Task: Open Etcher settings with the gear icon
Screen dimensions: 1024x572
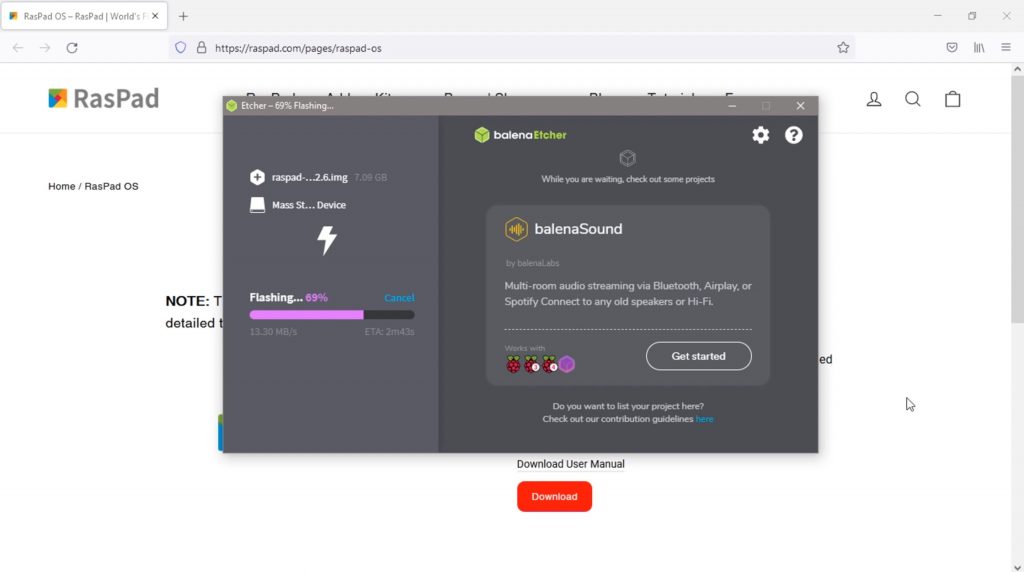Action: pyautogui.click(x=761, y=135)
